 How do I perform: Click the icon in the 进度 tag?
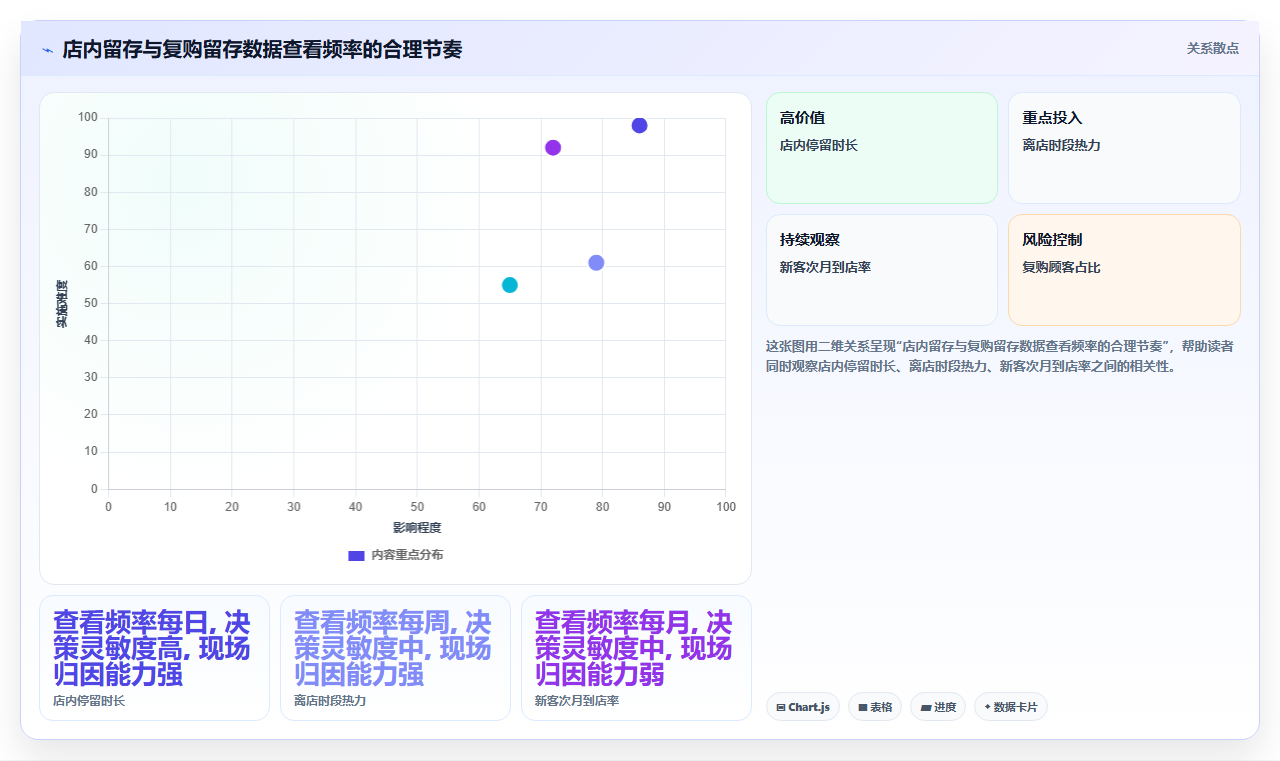coord(926,707)
